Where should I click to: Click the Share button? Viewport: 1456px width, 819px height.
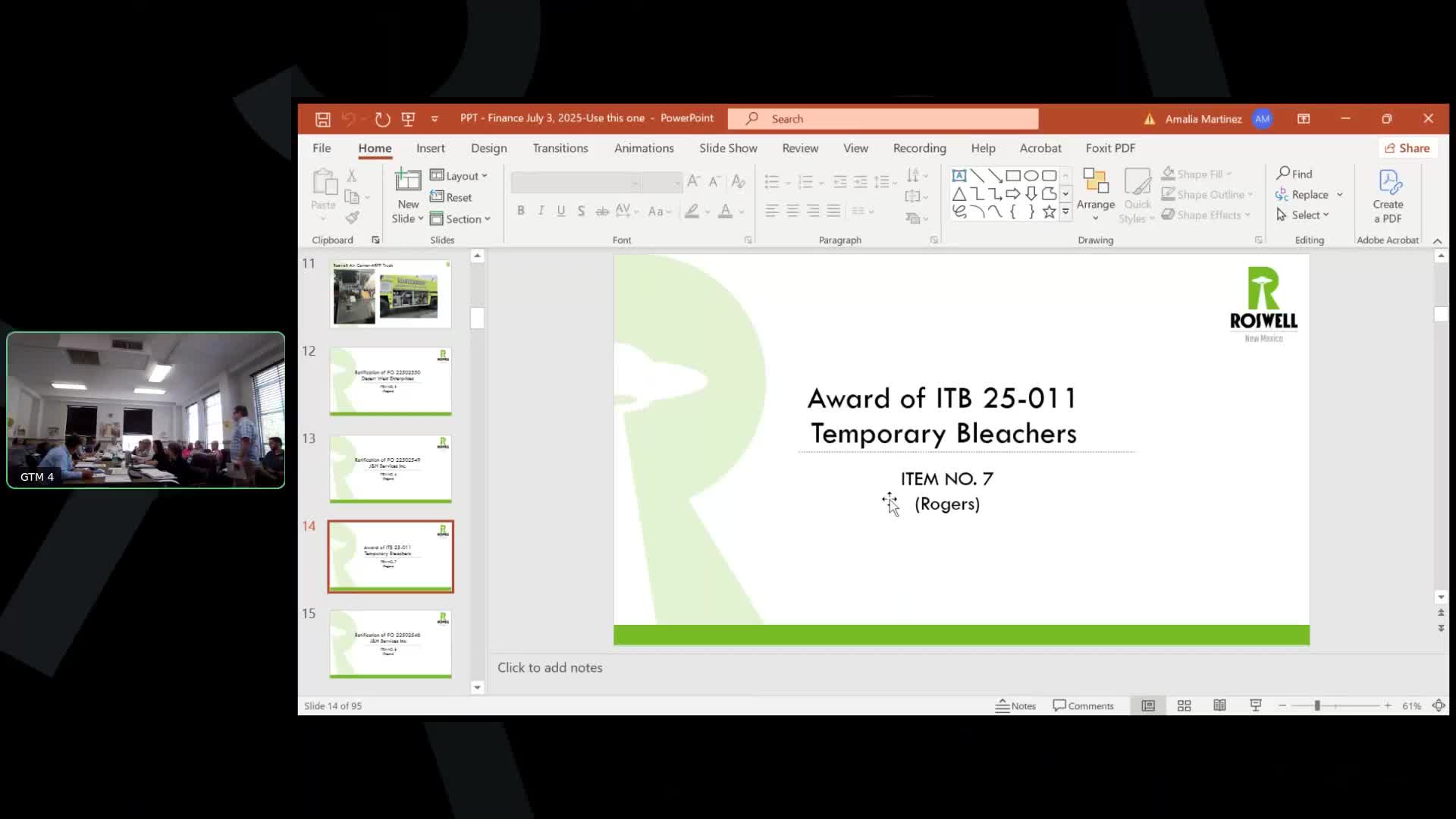(x=1407, y=149)
